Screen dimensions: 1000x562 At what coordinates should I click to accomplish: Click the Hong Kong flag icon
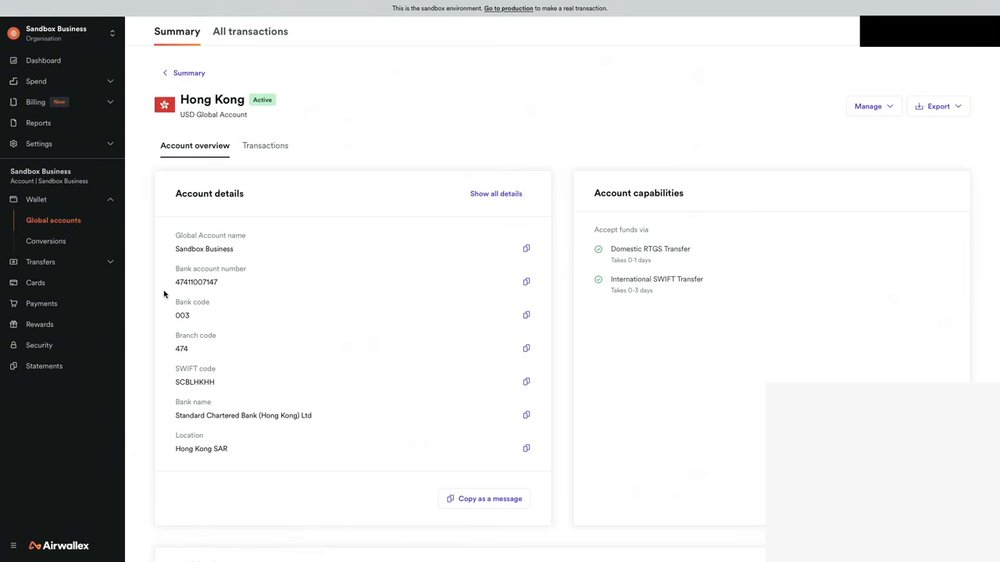point(165,105)
